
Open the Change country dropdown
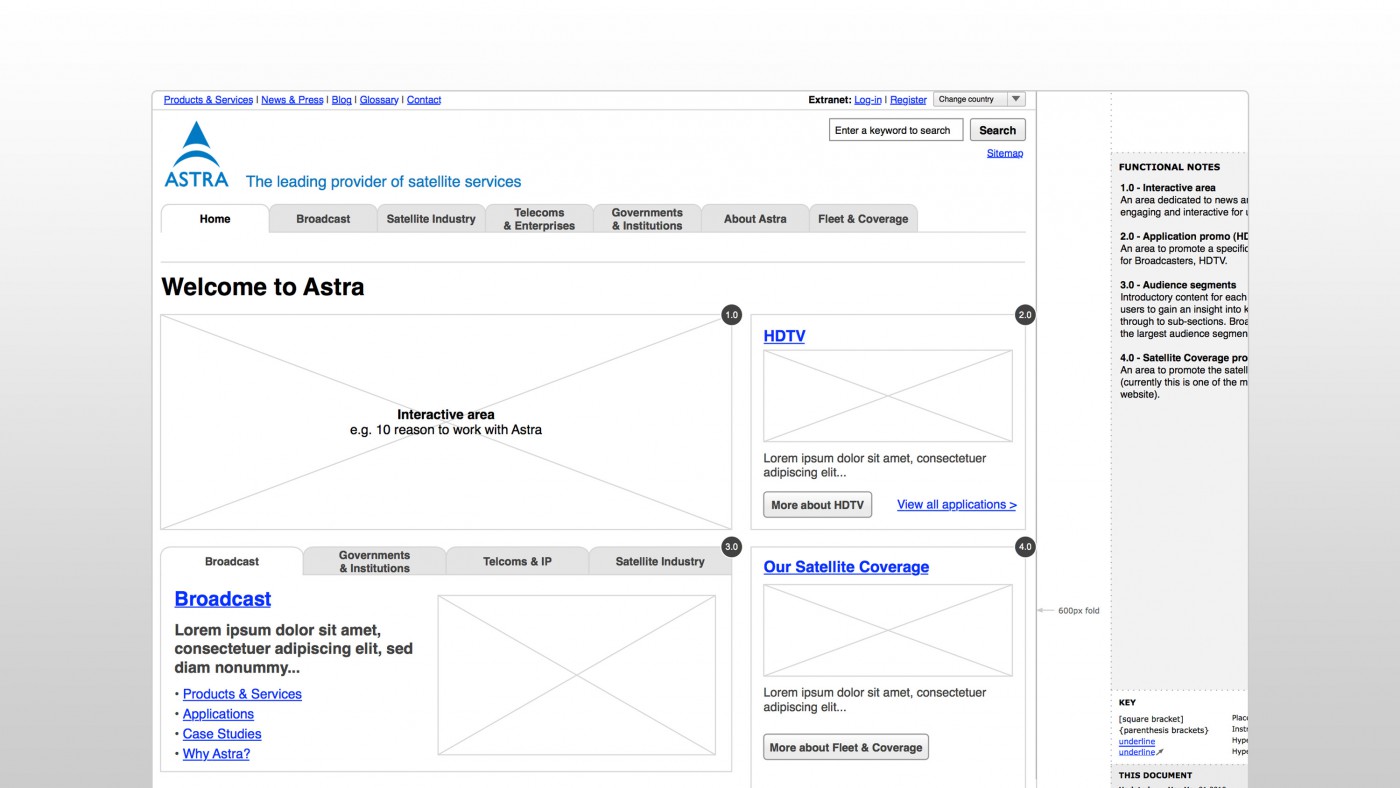979,99
